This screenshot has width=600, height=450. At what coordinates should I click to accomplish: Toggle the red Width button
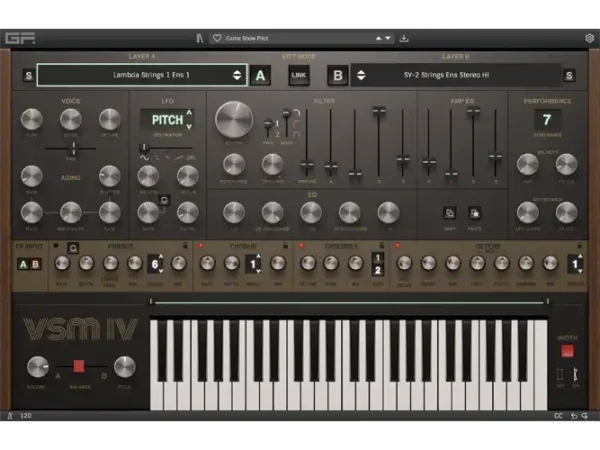point(567,351)
